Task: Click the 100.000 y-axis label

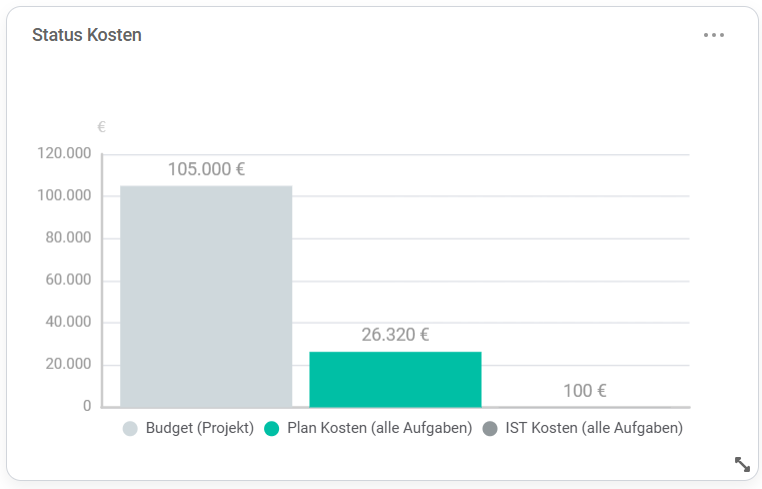Action: tap(65, 196)
